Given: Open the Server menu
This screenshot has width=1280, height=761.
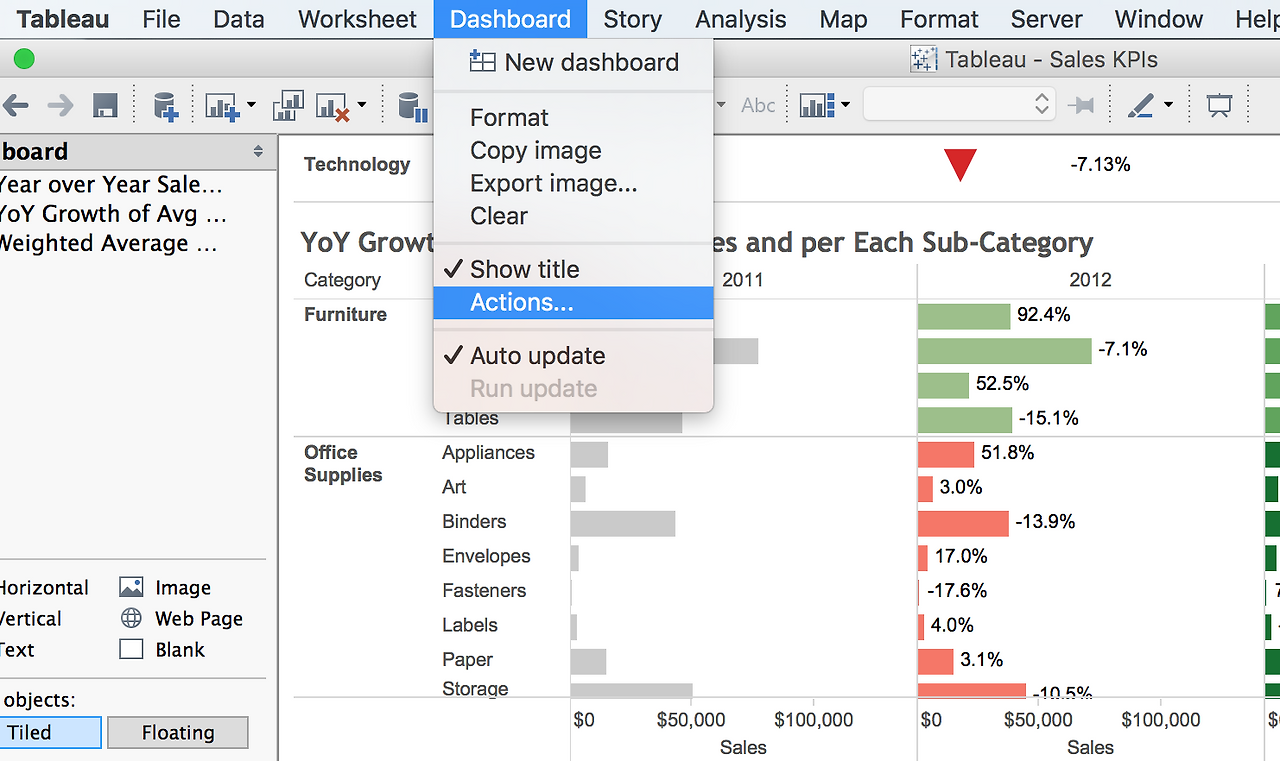Looking at the screenshot, I should (1047, 19).
